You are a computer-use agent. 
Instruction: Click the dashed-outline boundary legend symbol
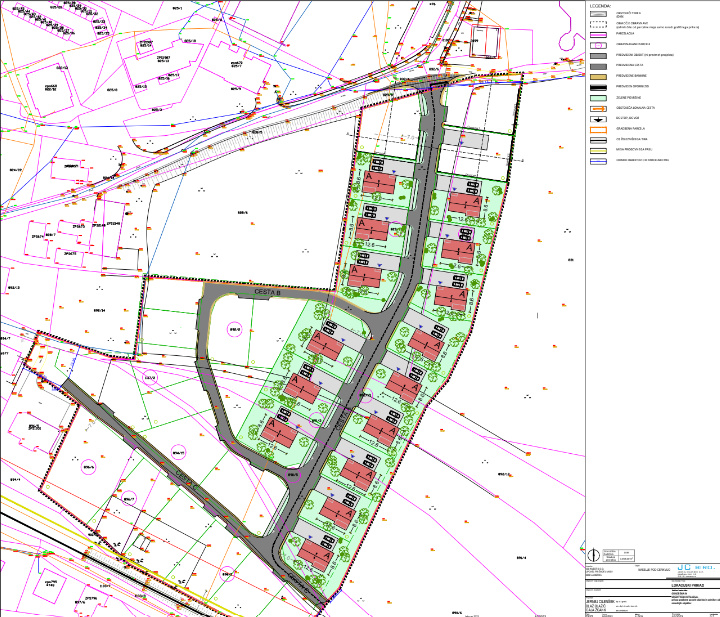tap(599, 24)
